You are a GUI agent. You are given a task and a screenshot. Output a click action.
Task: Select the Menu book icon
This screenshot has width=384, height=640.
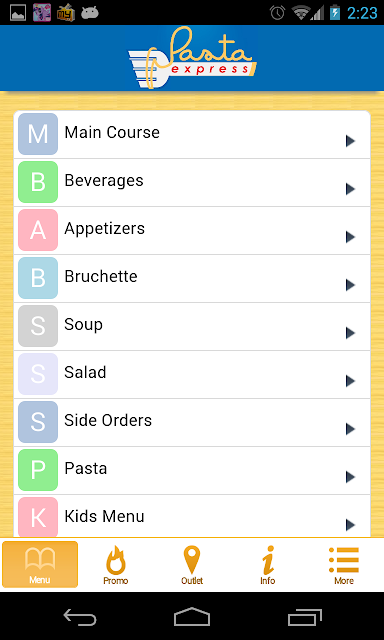click(40, 560)
